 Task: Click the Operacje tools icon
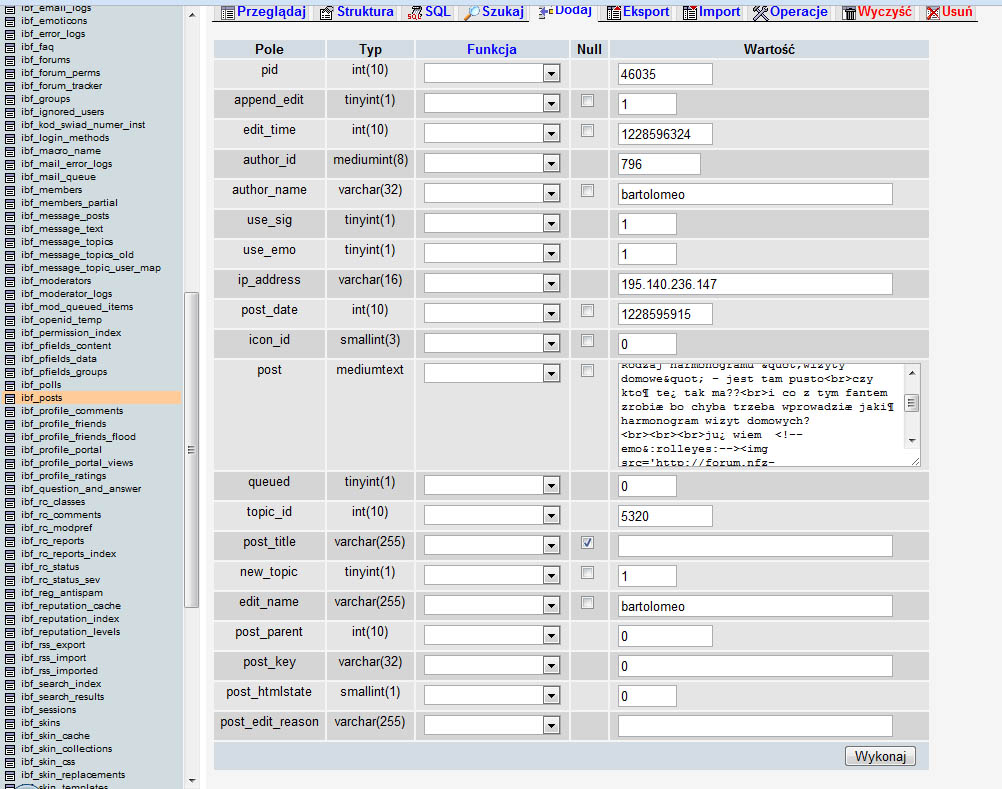760,13
